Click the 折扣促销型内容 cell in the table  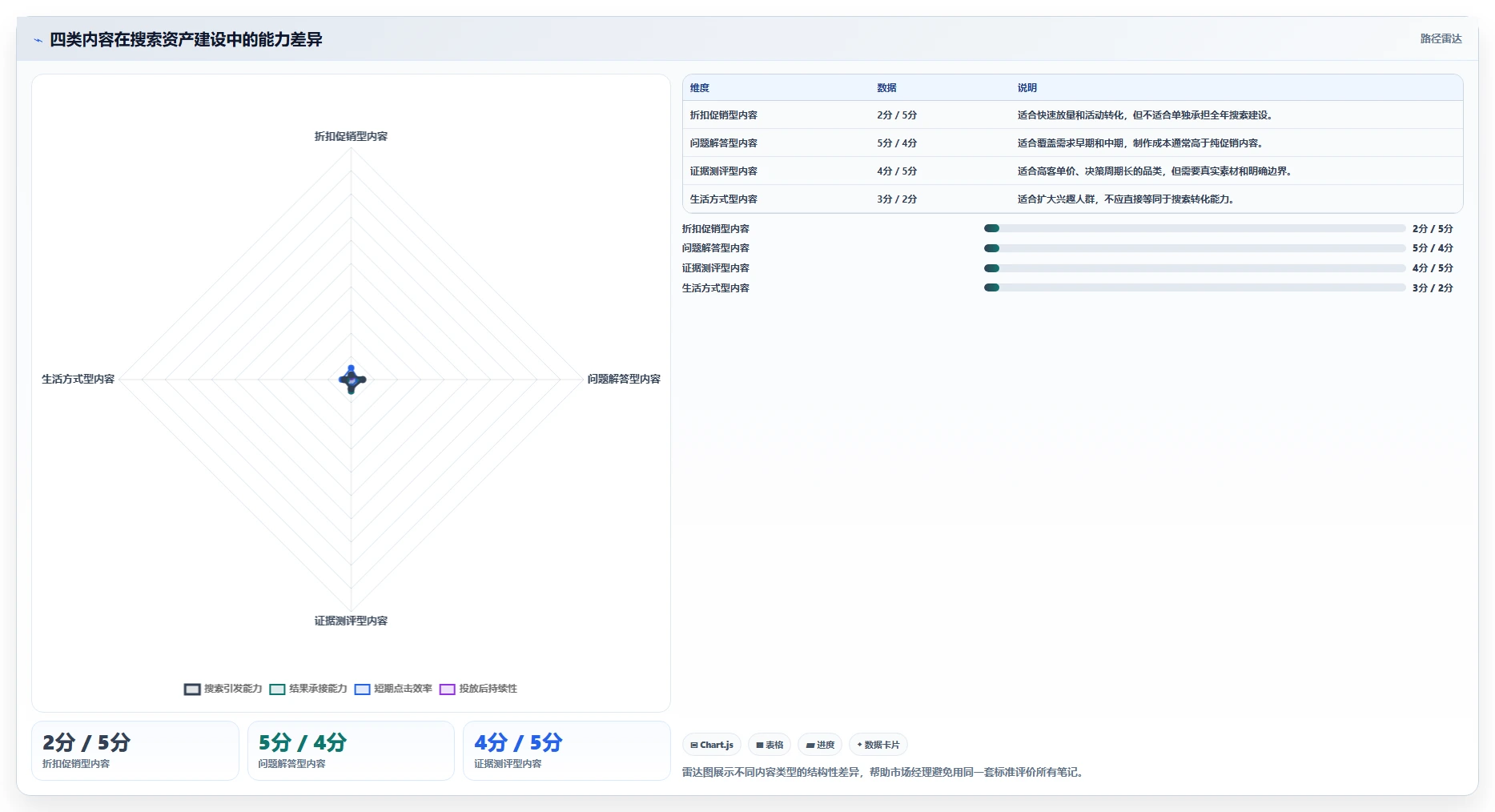tap(724, 115)
